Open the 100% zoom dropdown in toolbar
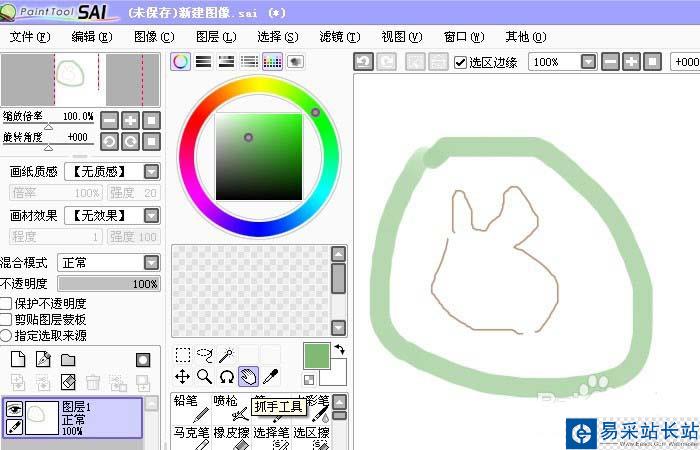The height and width of the screenshot is (450, 700). tap(588, 62)
